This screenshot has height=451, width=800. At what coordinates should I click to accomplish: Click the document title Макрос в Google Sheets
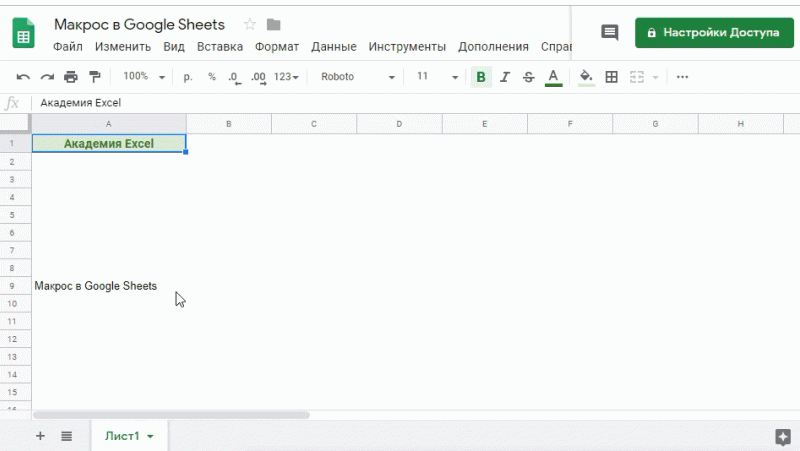[x=139, y=24]
